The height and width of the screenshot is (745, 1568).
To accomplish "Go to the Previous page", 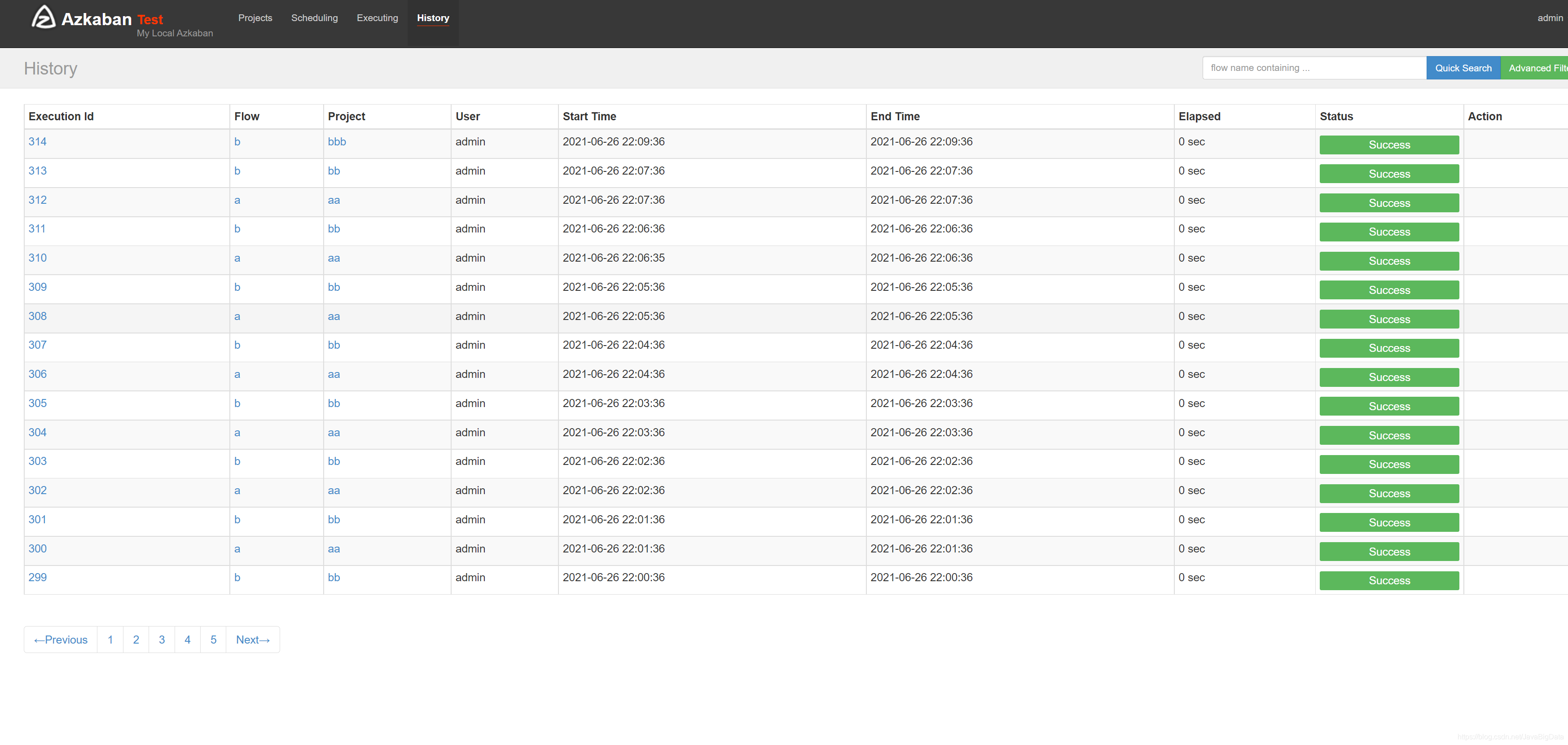I will coord(61,640).
